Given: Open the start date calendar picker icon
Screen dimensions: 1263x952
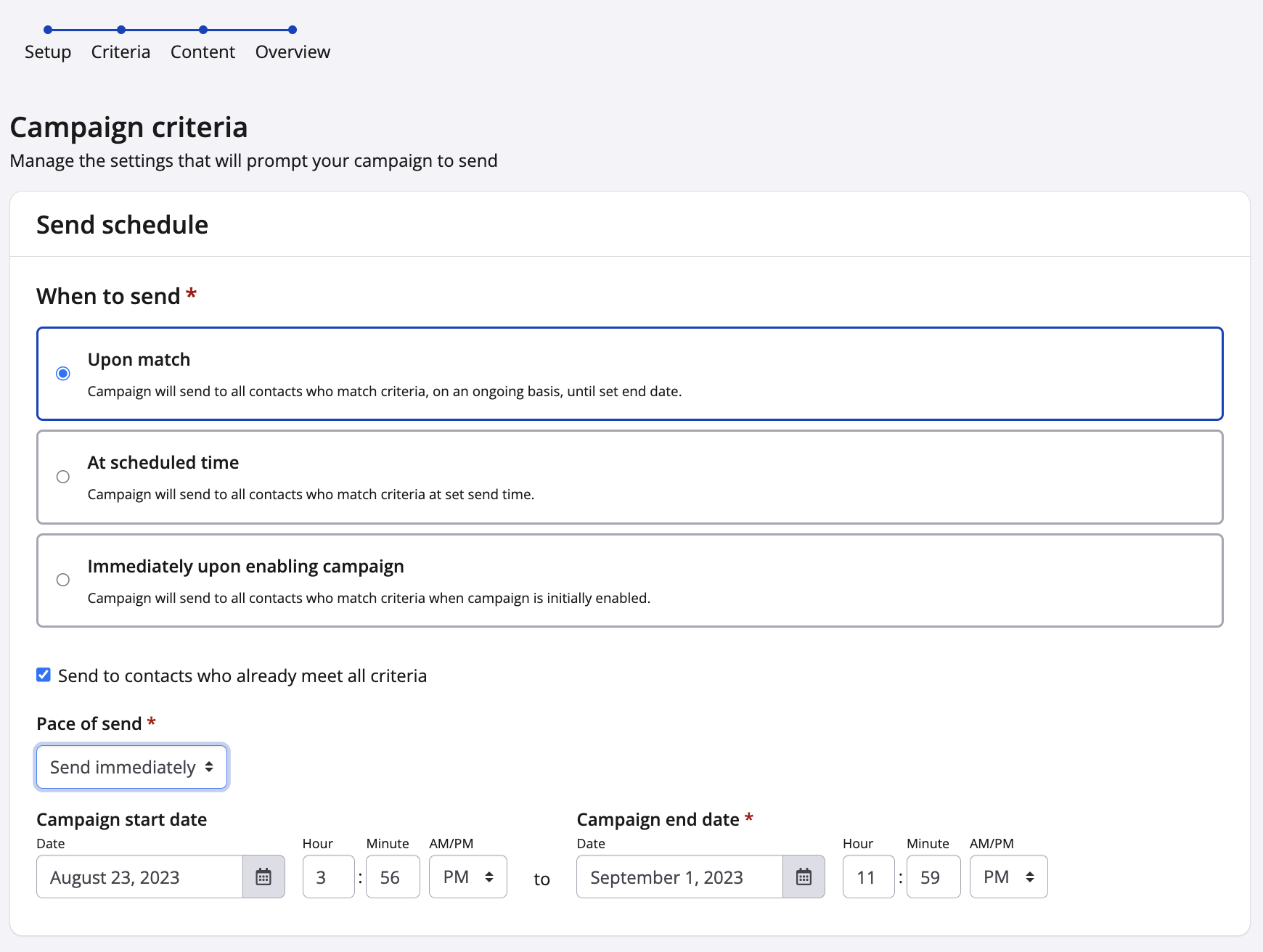Looking at the screenshot, I should click(263, 877).
